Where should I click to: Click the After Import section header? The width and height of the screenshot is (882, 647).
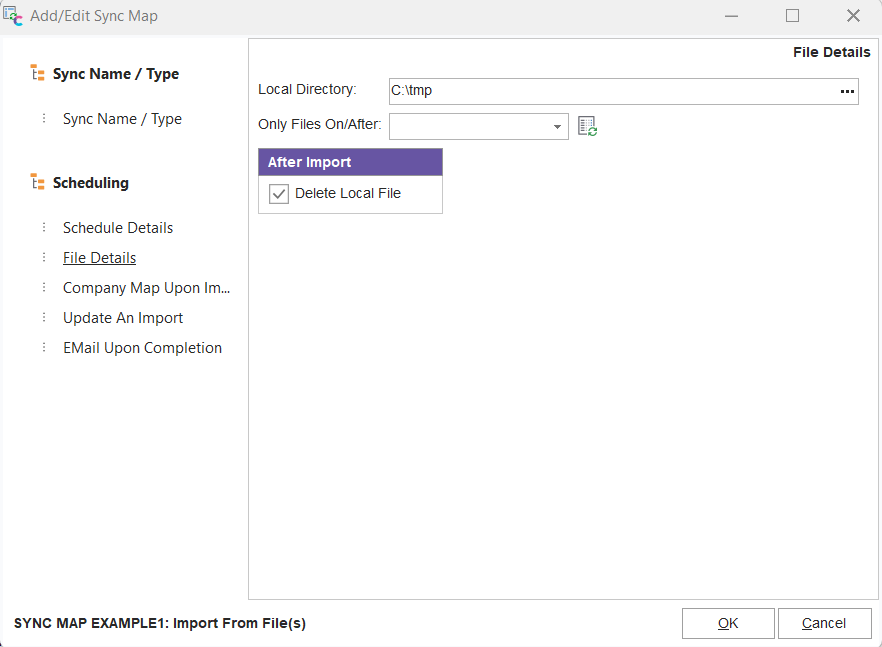tap(350, 162)
